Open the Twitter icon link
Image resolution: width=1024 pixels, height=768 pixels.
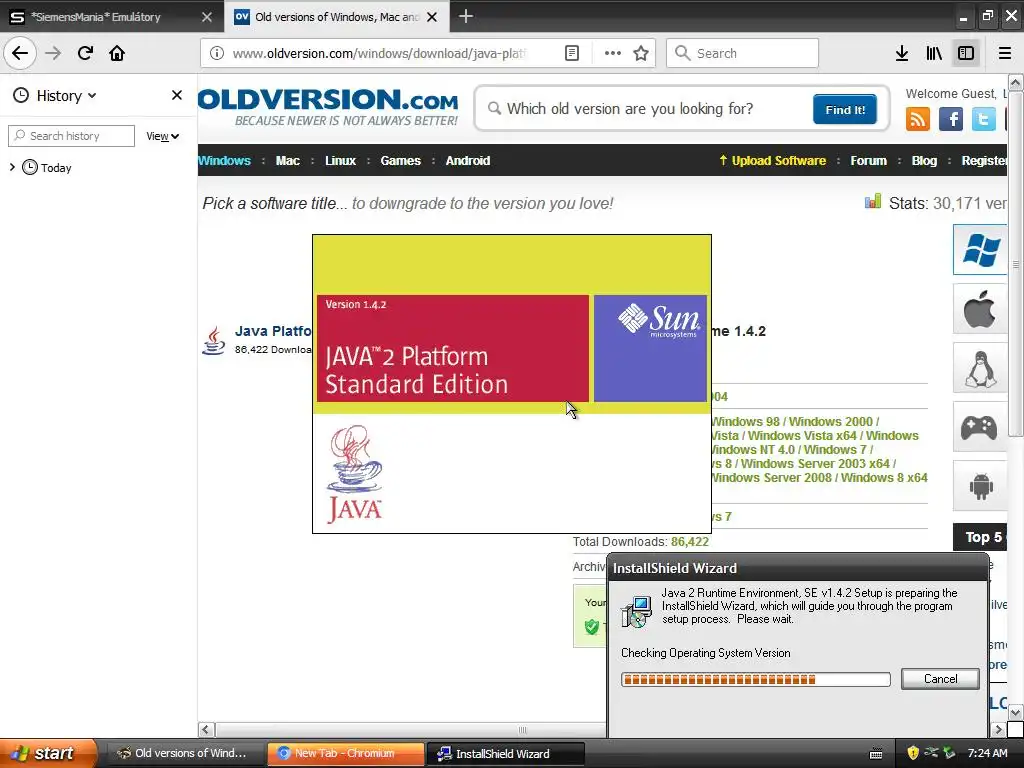point(983,119)
